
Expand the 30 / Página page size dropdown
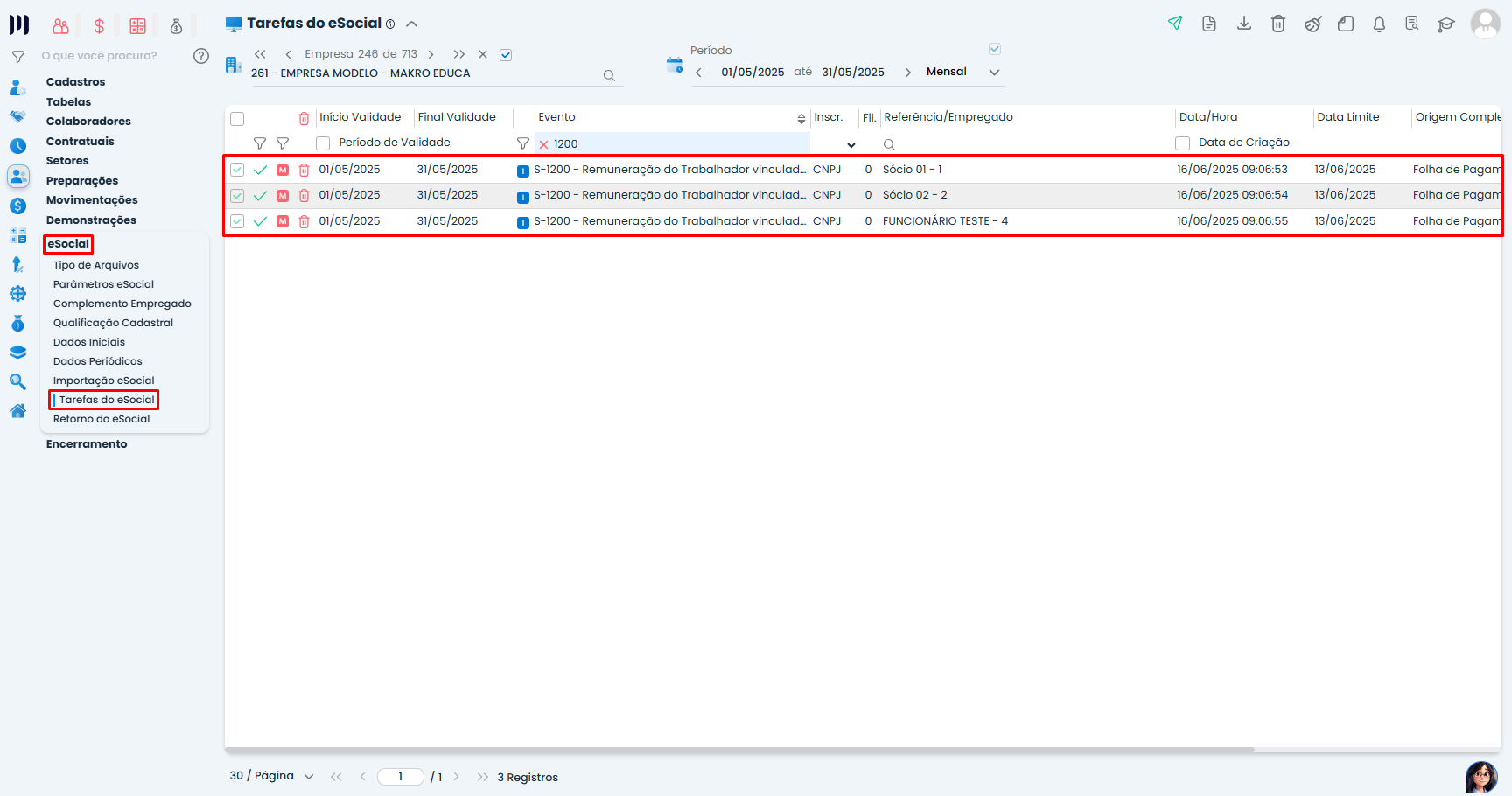tap(308, 777)
